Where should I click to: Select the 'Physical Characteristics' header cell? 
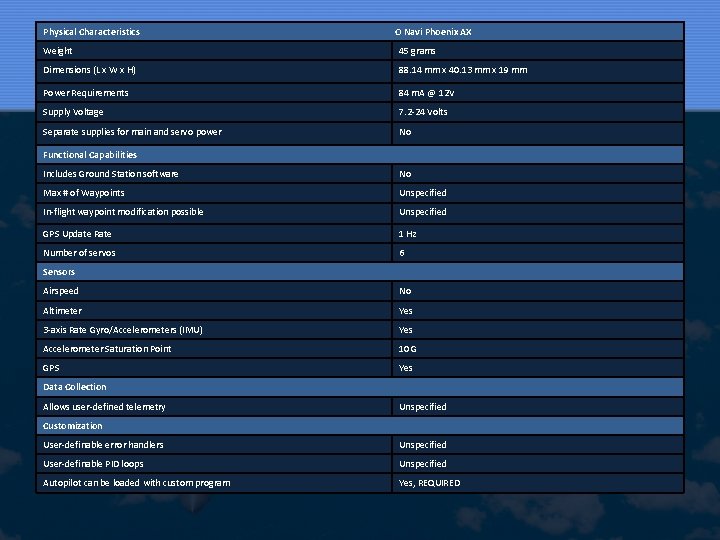click(91, 32)
